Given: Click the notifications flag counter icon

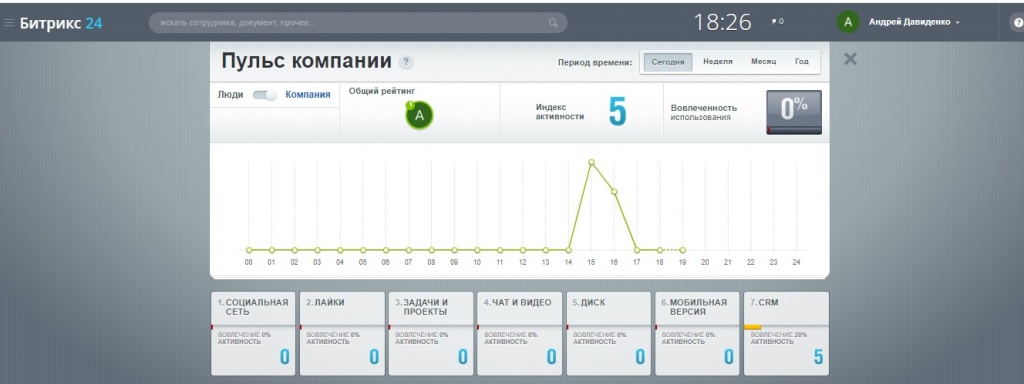Looking at the screenshot, I should coord(777,22).
